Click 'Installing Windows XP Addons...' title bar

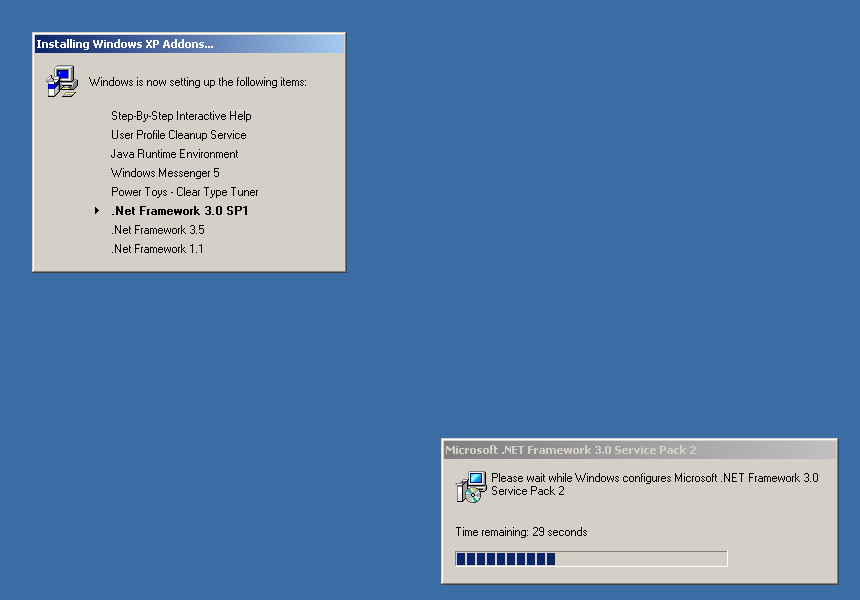(189, 44)
